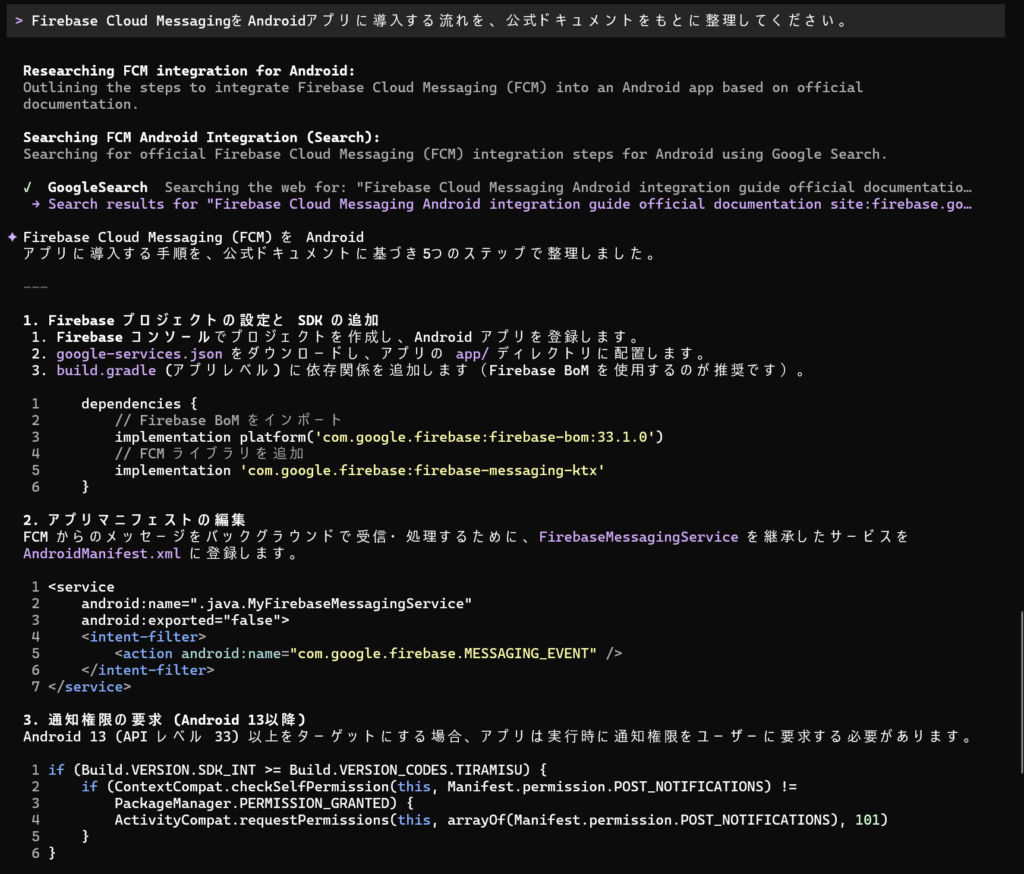Click the 'dependencies {' code line
This screenshot has width=1024, height=874.
[138, 404]
